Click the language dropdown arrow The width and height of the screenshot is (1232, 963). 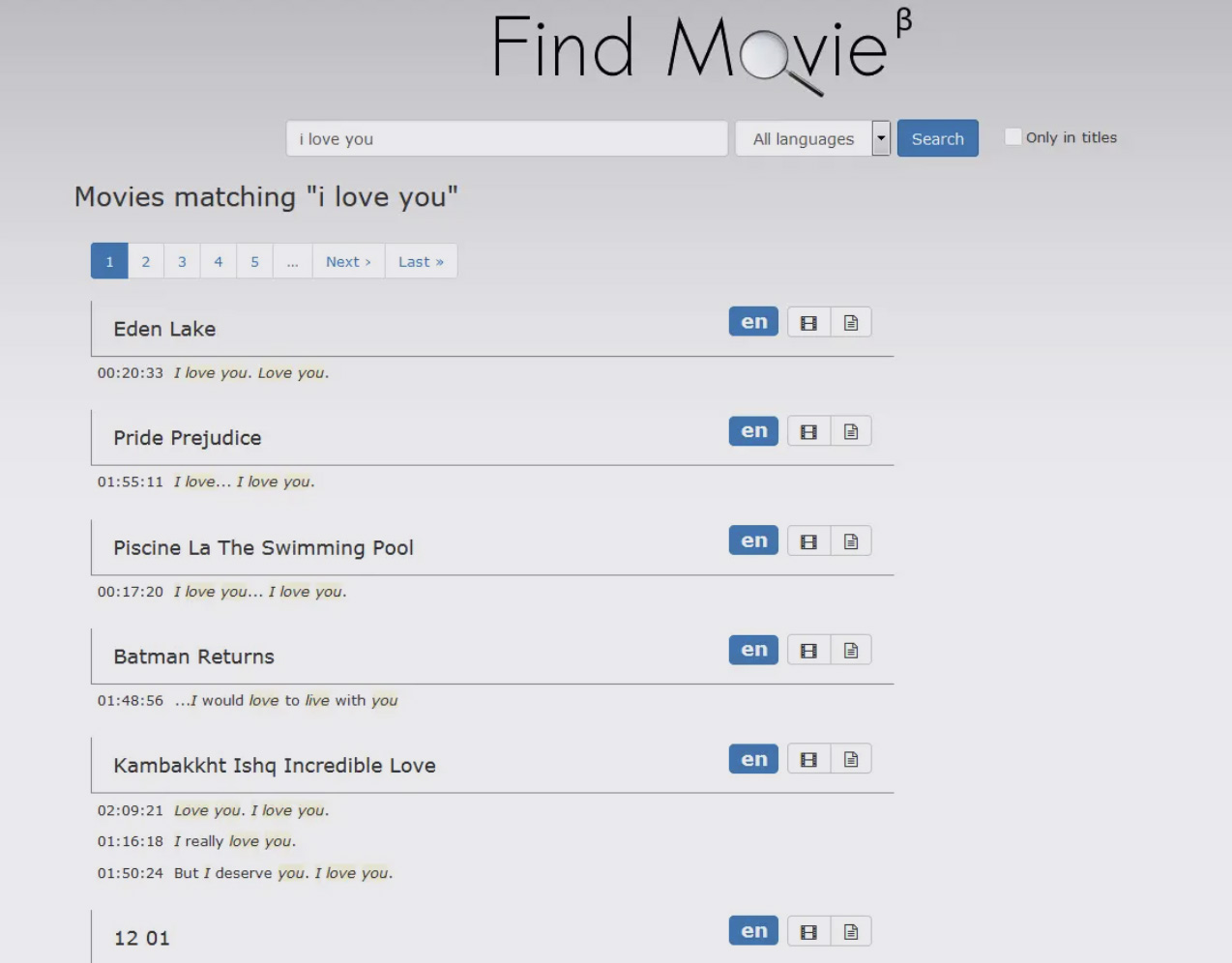881,138
